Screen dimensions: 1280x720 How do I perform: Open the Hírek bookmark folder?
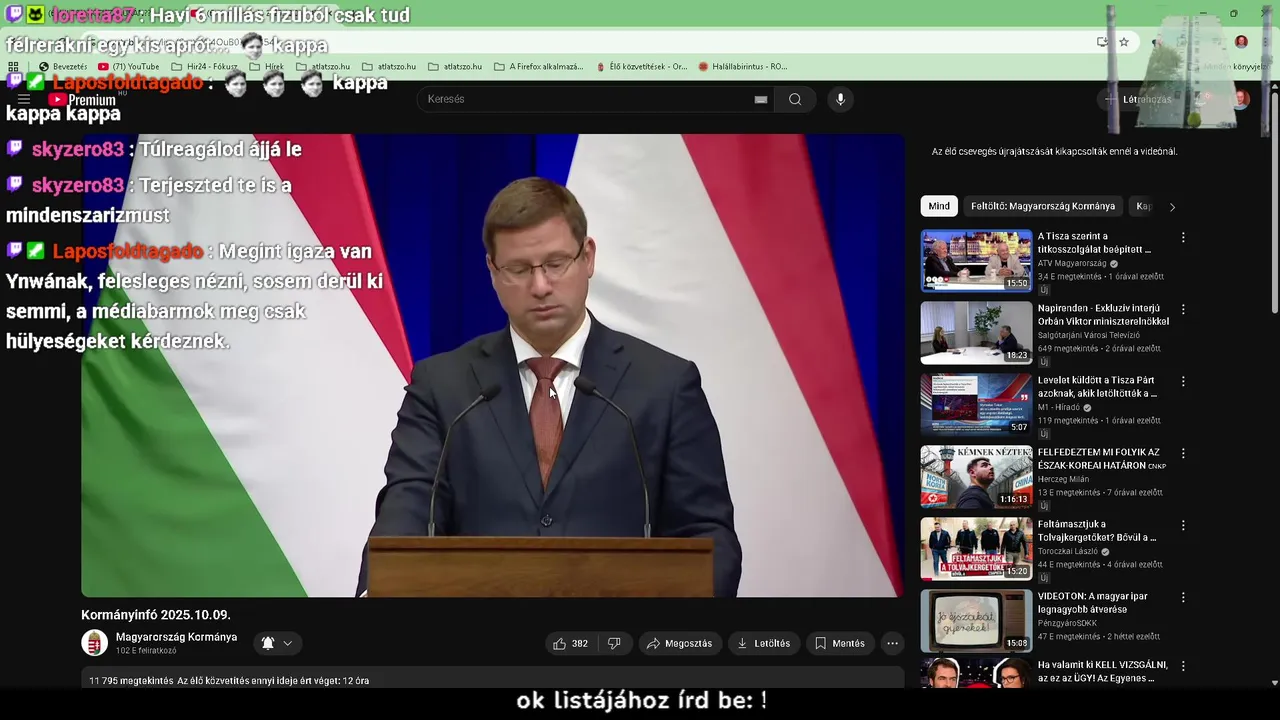tap(266, 67)
